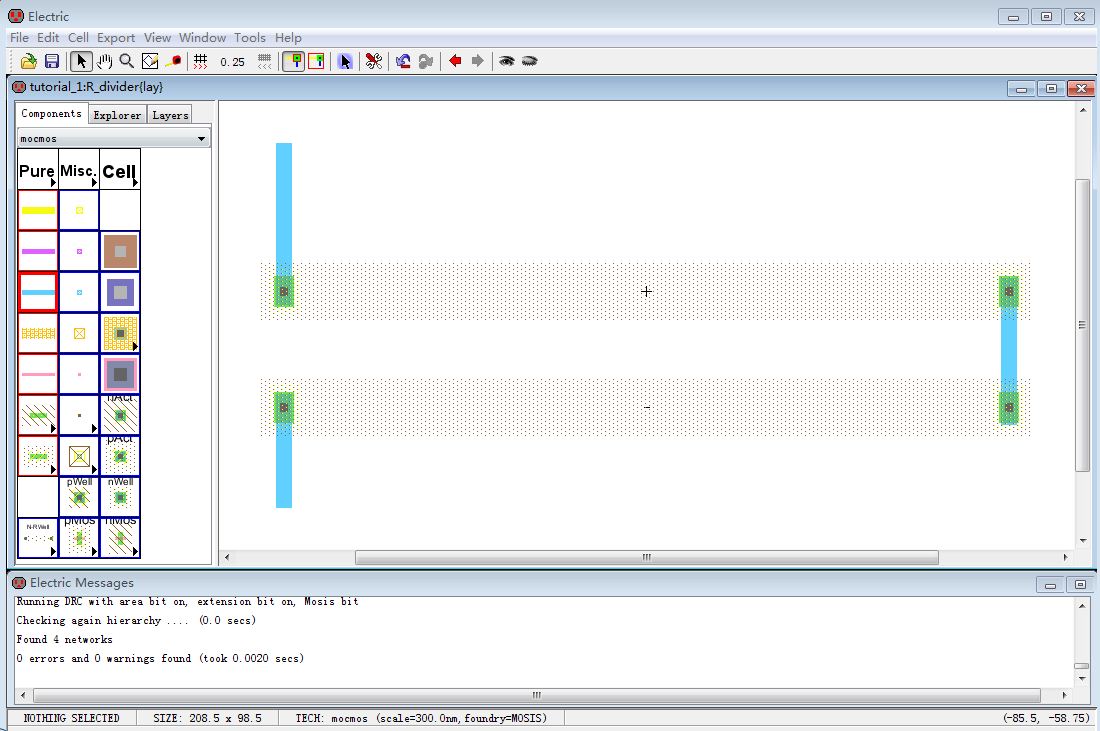The image size is (1100, 731).
Task: Go forward with gray right arrow
Action: (478, 61)
